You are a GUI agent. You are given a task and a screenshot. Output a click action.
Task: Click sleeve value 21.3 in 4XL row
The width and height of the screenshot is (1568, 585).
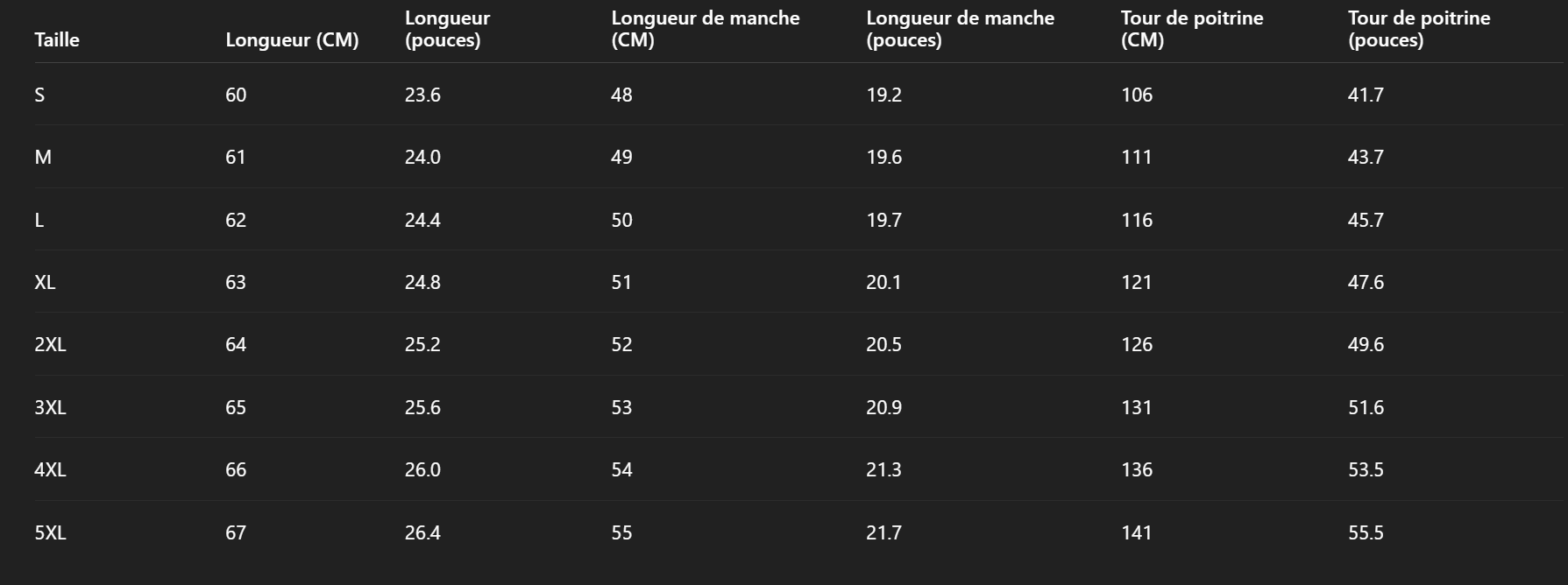tap(883, 470)
